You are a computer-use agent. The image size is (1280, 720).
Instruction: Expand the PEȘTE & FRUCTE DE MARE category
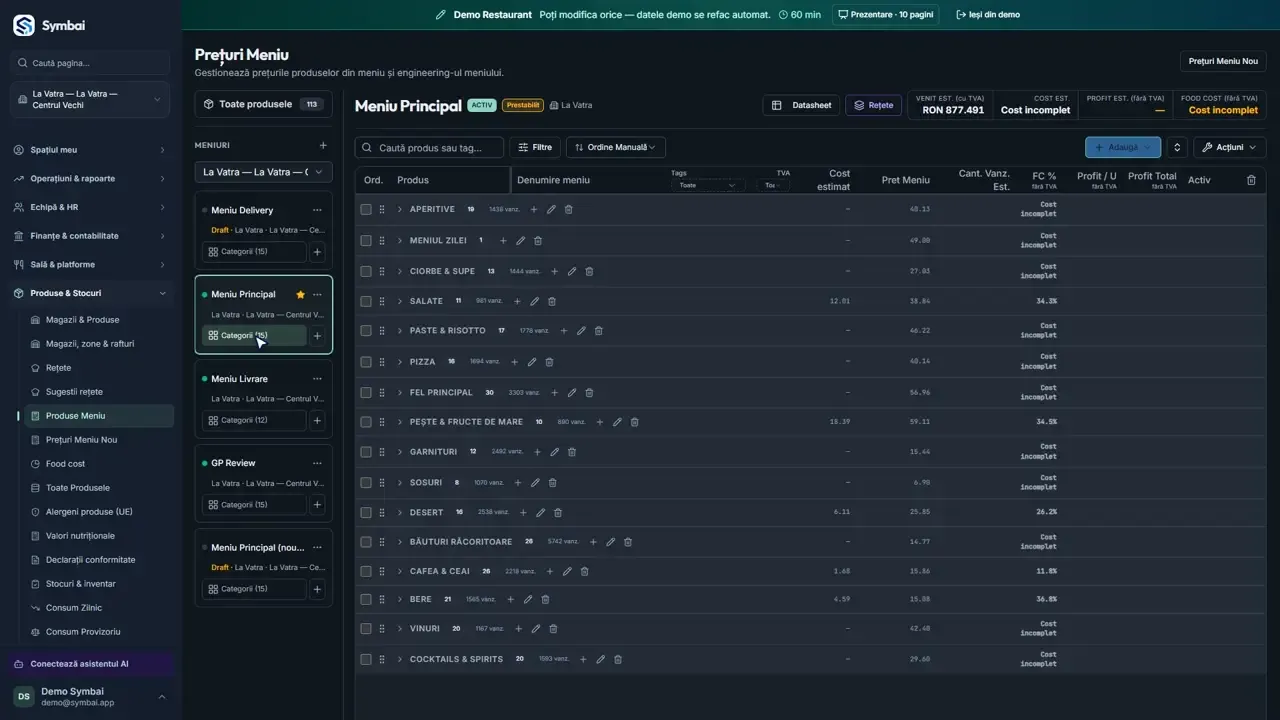(x=400, y=422)
